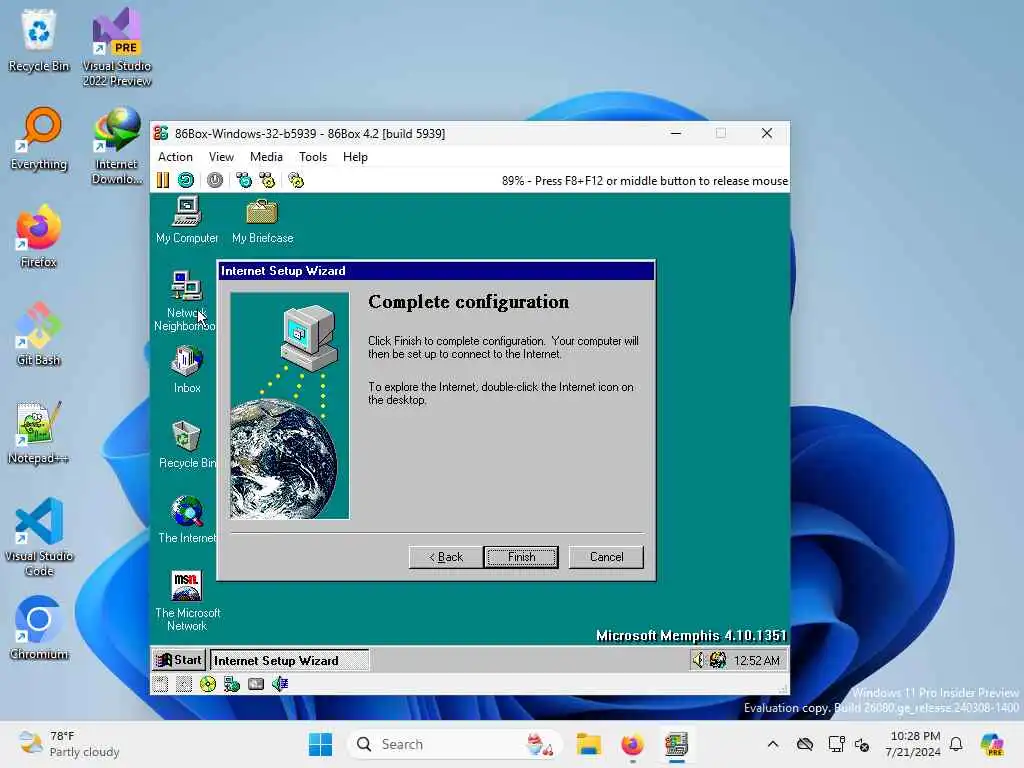Image resolution: width=1024 pixels, height=768 pixels.
Task: Click the Finish button in the wizard
Action: point(521,557)
